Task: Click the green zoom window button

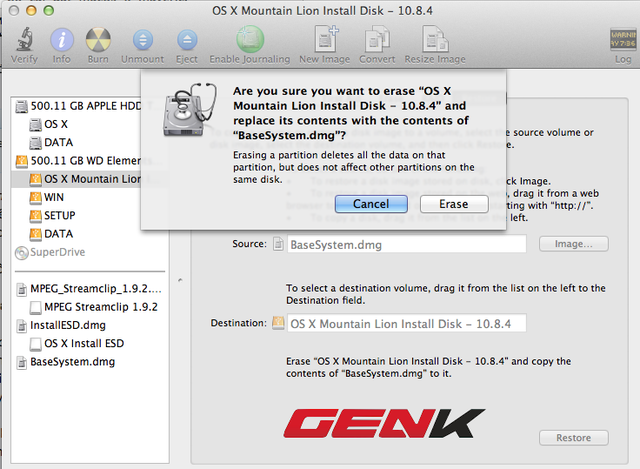Action: tap(49, 10)
